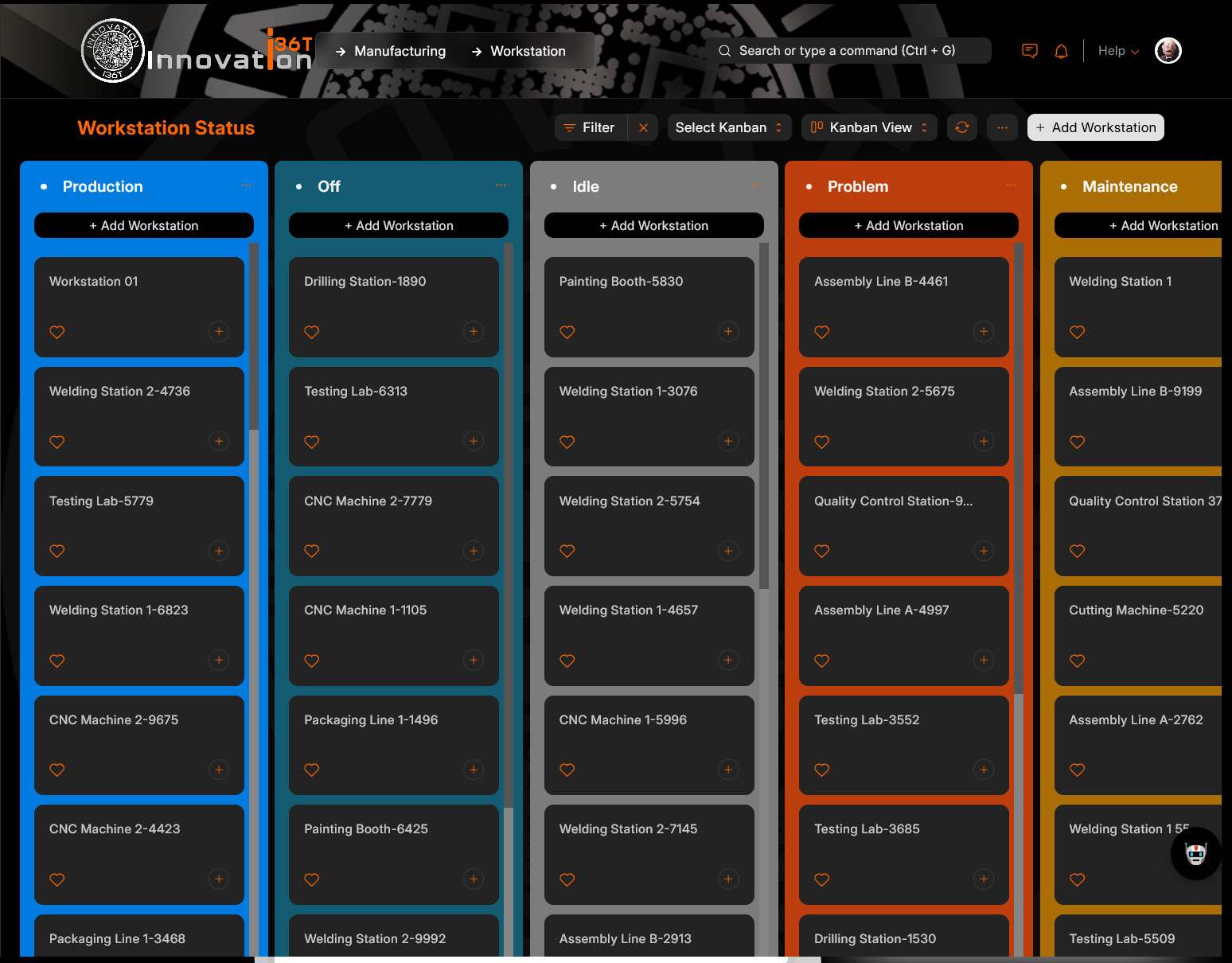This screenshot has width=1232, height=963.
Task: Like the Drilling Station-1890 card with heart
Action: point(312,332)
